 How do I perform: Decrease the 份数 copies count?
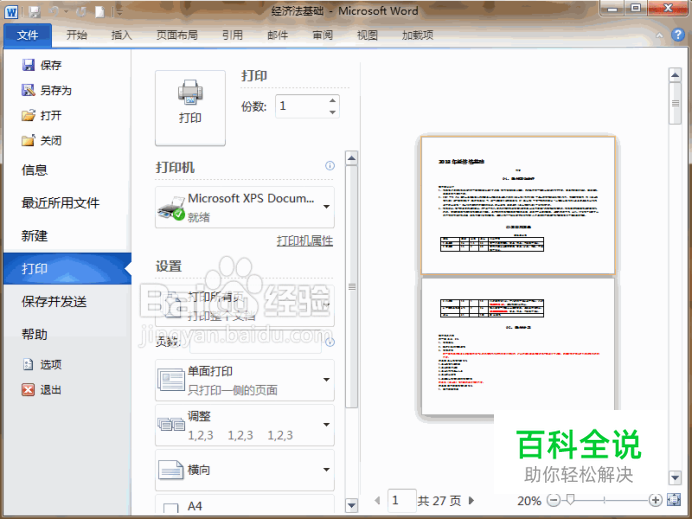coord(332,112)
